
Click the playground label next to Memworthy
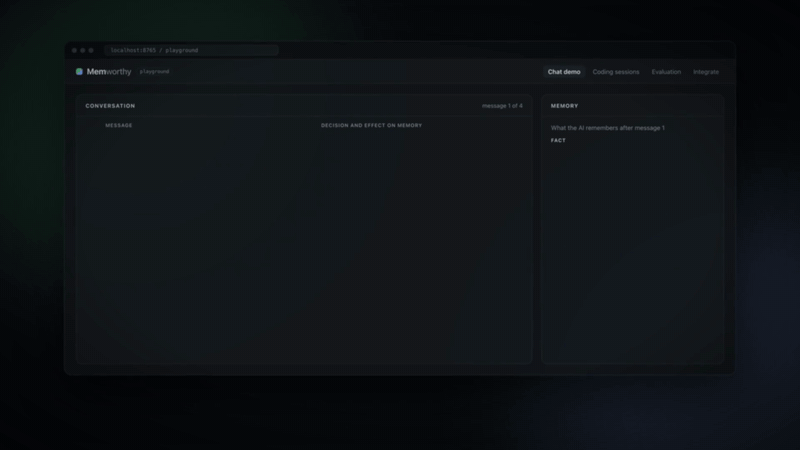154,71
